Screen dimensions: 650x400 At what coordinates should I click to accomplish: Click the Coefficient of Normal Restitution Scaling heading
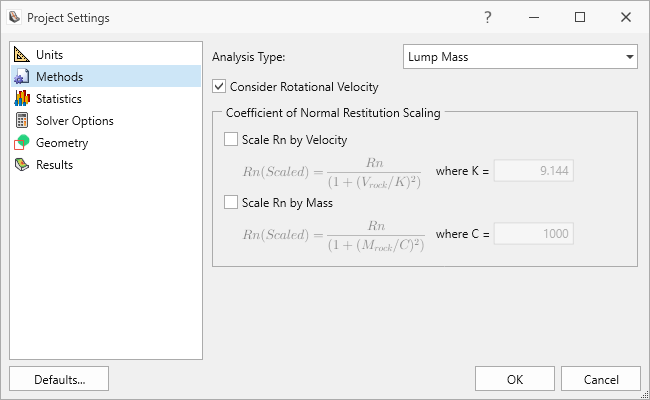coord(333,113)
